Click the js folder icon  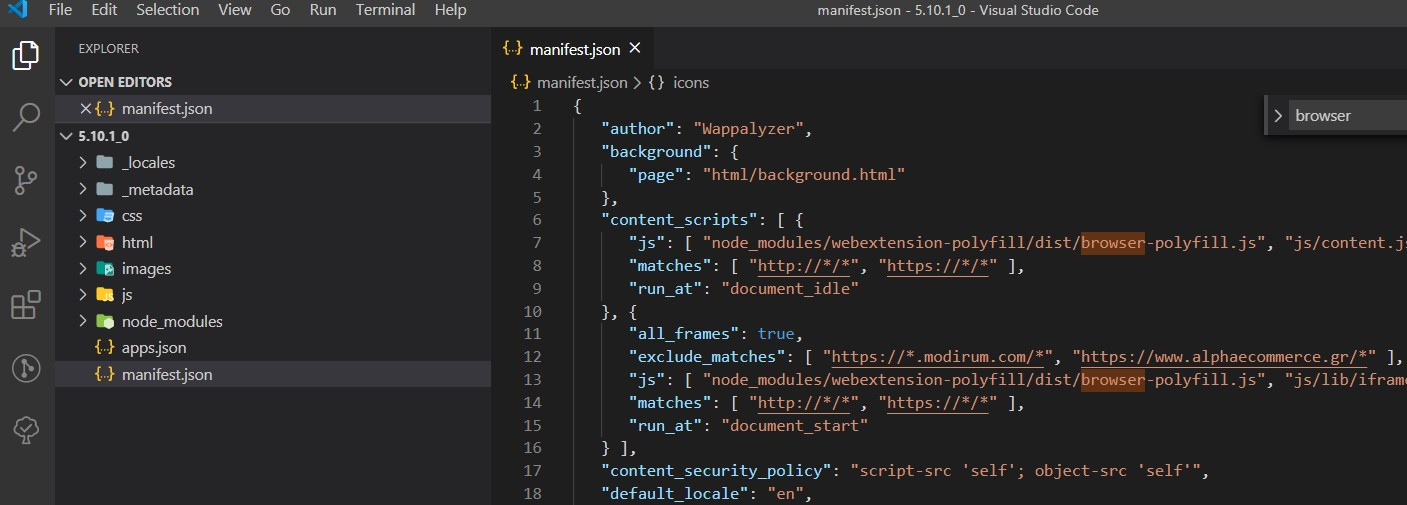pyautogui.click(x=105, y=295)
